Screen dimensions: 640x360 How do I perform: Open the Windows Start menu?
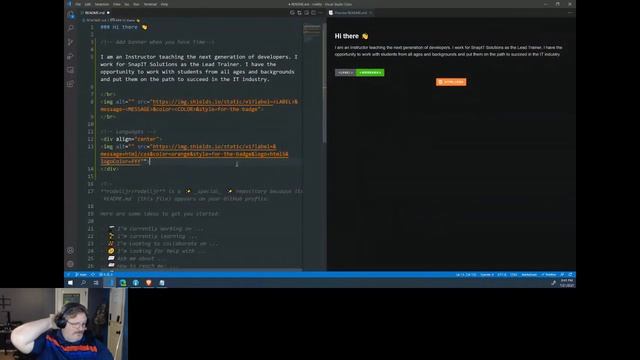70,282
